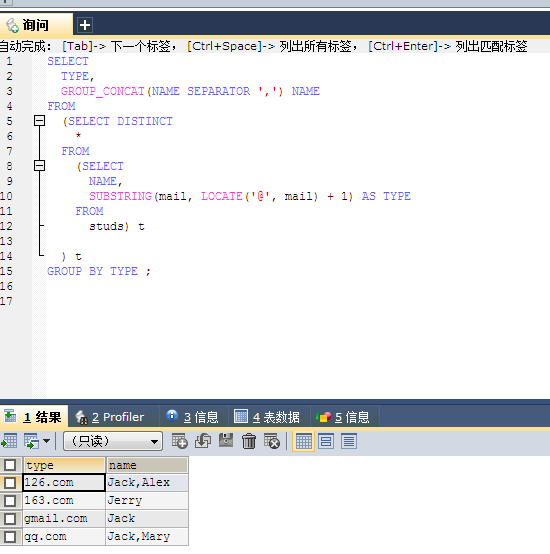Select the Jack cell in gmail.com row
This screenshot has width=550, height=554.
(x=147, y=519)
